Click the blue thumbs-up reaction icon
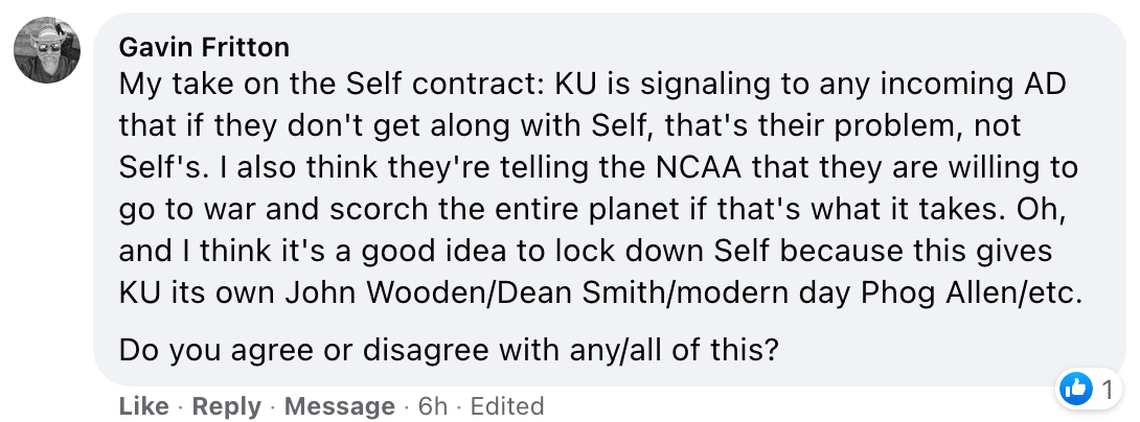The width and height of the screenshot is (1140, 422). tap(1076, 389)
